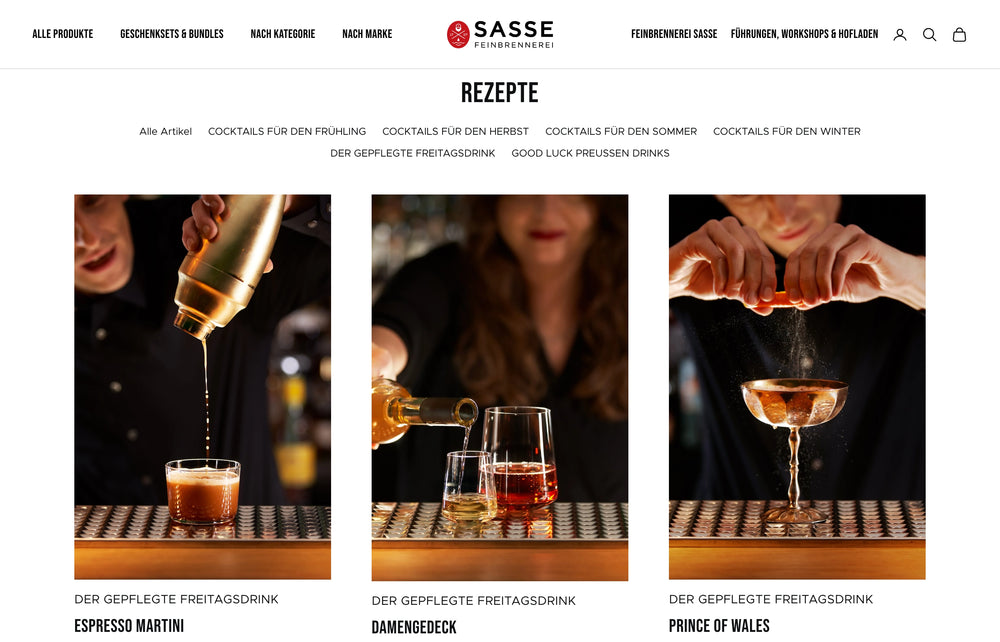Select Der gepflegte Freitagsdrink filter

pyautogui.click(x=413, y=153)
